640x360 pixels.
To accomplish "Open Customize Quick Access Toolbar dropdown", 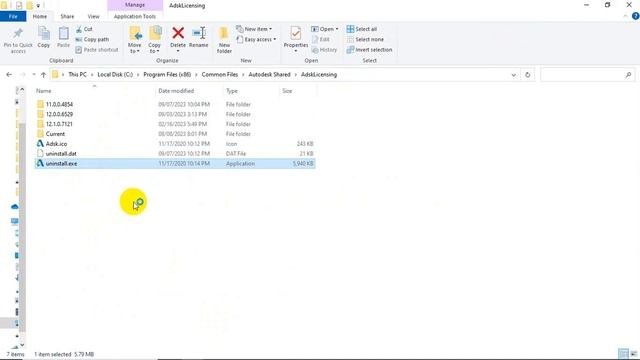I will [38, 6].
